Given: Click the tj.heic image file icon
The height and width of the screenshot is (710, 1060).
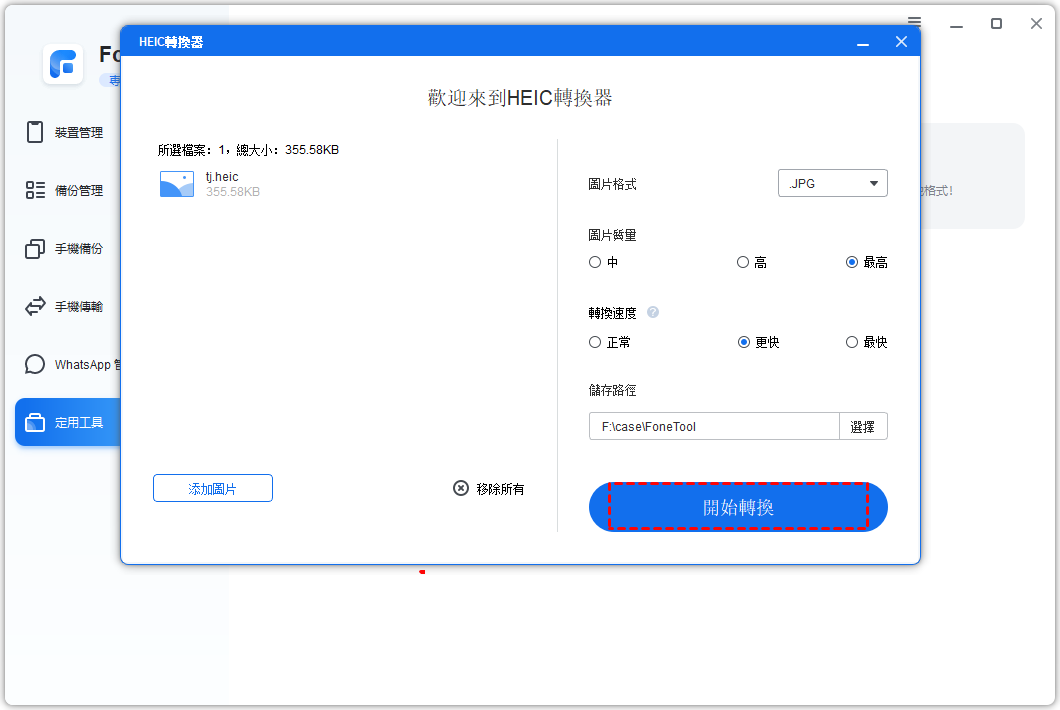Looking at the screenshot, I should point(177,184).
